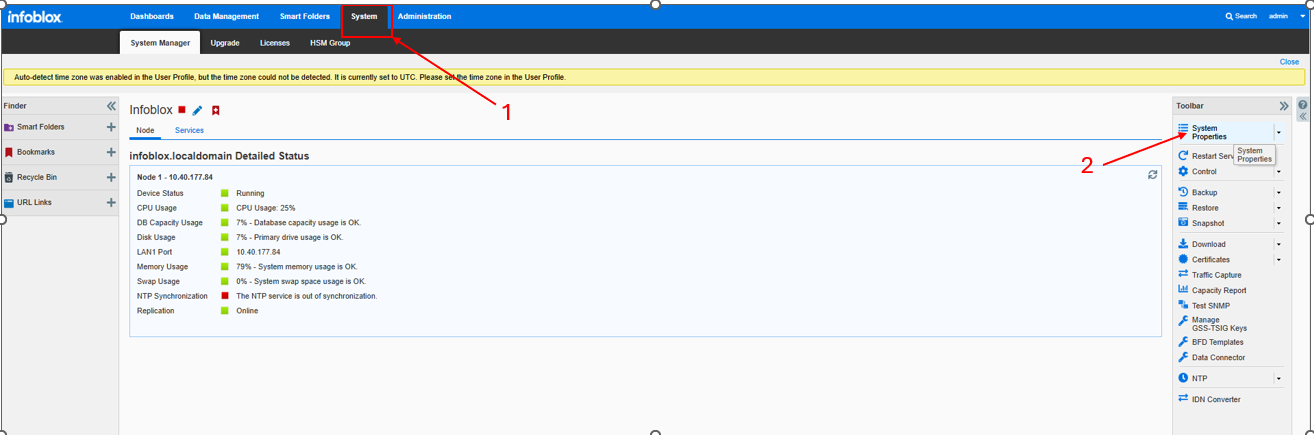Click the help question mark icon
The width and height of the screenshot is (1314, 435).
pos(1303,104)
